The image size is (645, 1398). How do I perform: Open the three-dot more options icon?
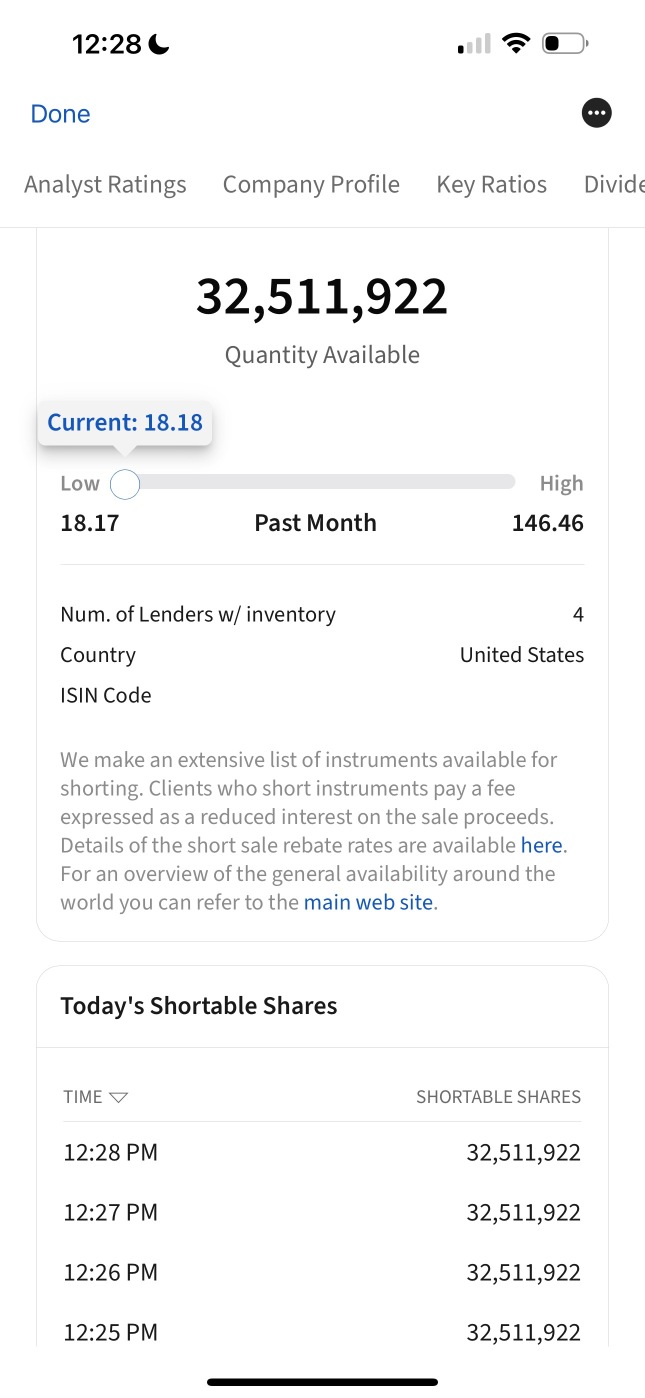pyautogui.click(x=597, y=113)
